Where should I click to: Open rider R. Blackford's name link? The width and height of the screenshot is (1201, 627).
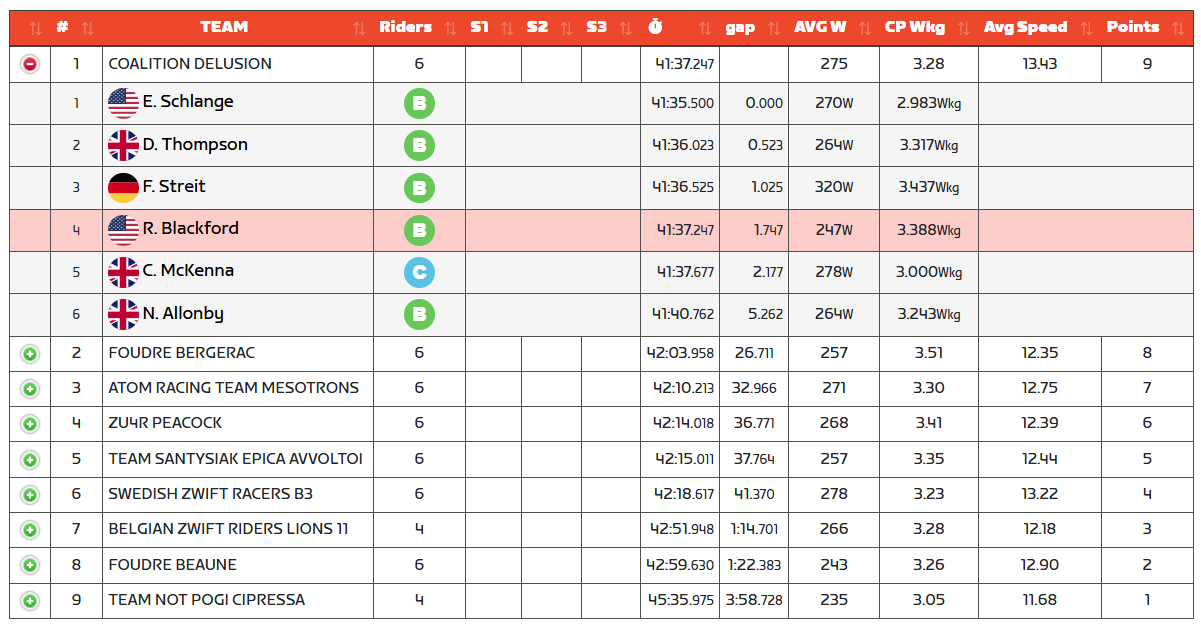click(190, 229)
